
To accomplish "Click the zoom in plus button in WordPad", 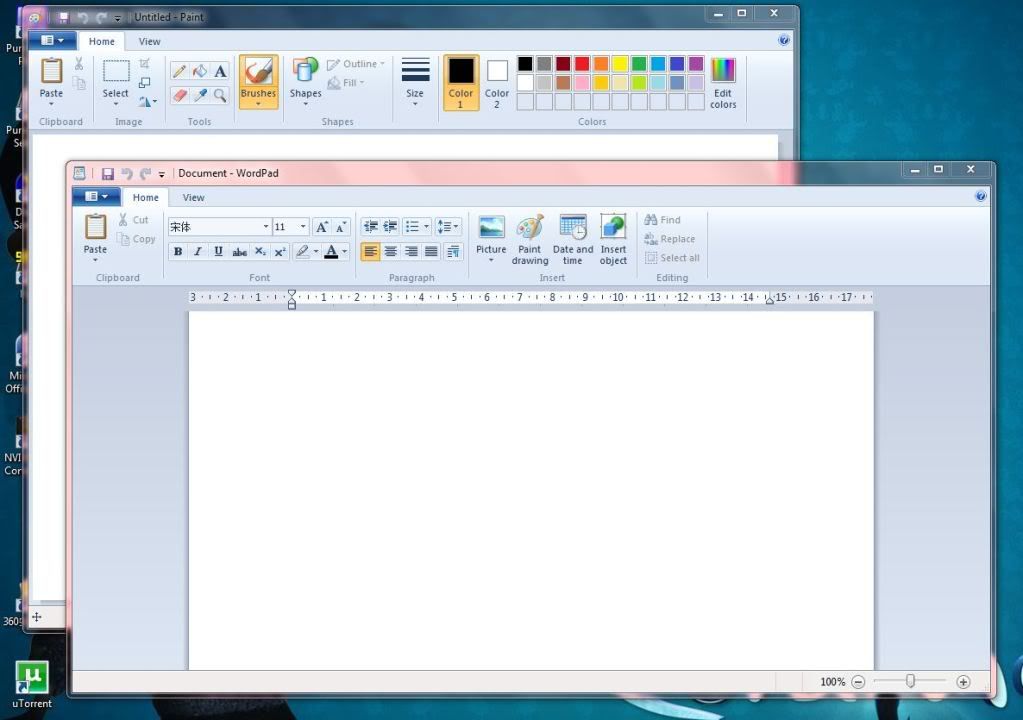I will (x=963, y=682).
